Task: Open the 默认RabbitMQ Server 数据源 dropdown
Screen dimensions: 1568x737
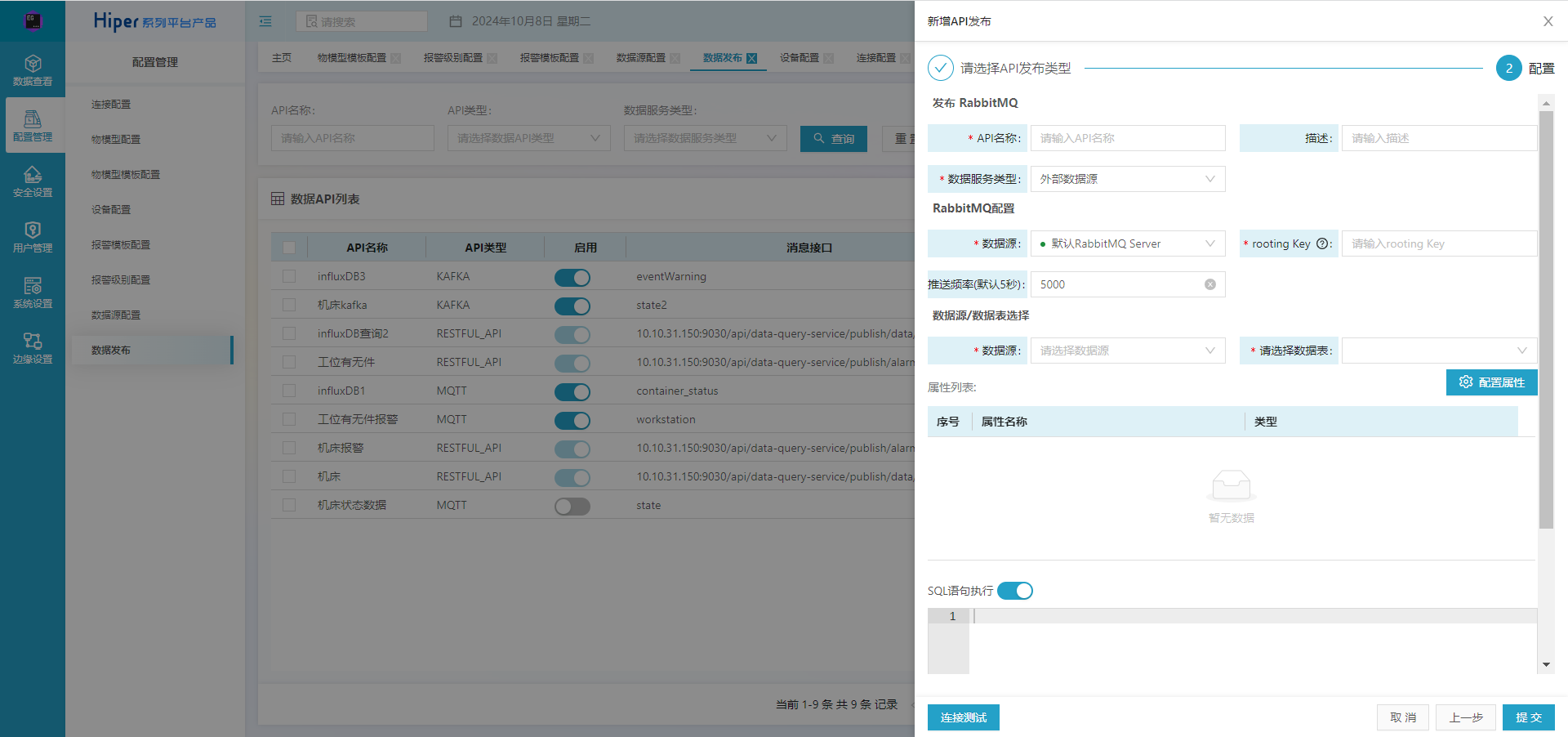Action: coord(1128,243)
